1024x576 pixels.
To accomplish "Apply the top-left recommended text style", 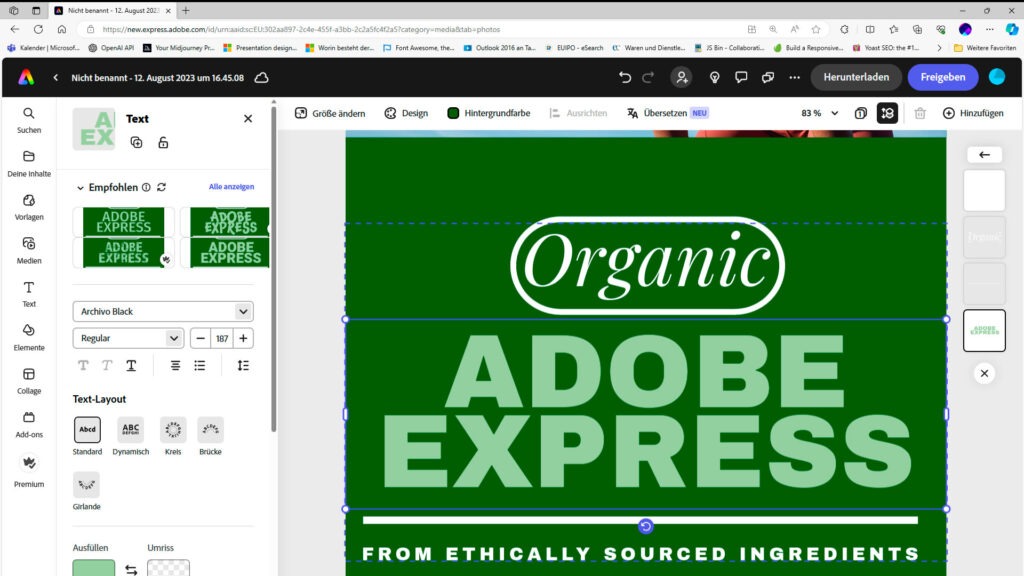I will [123, 222].
